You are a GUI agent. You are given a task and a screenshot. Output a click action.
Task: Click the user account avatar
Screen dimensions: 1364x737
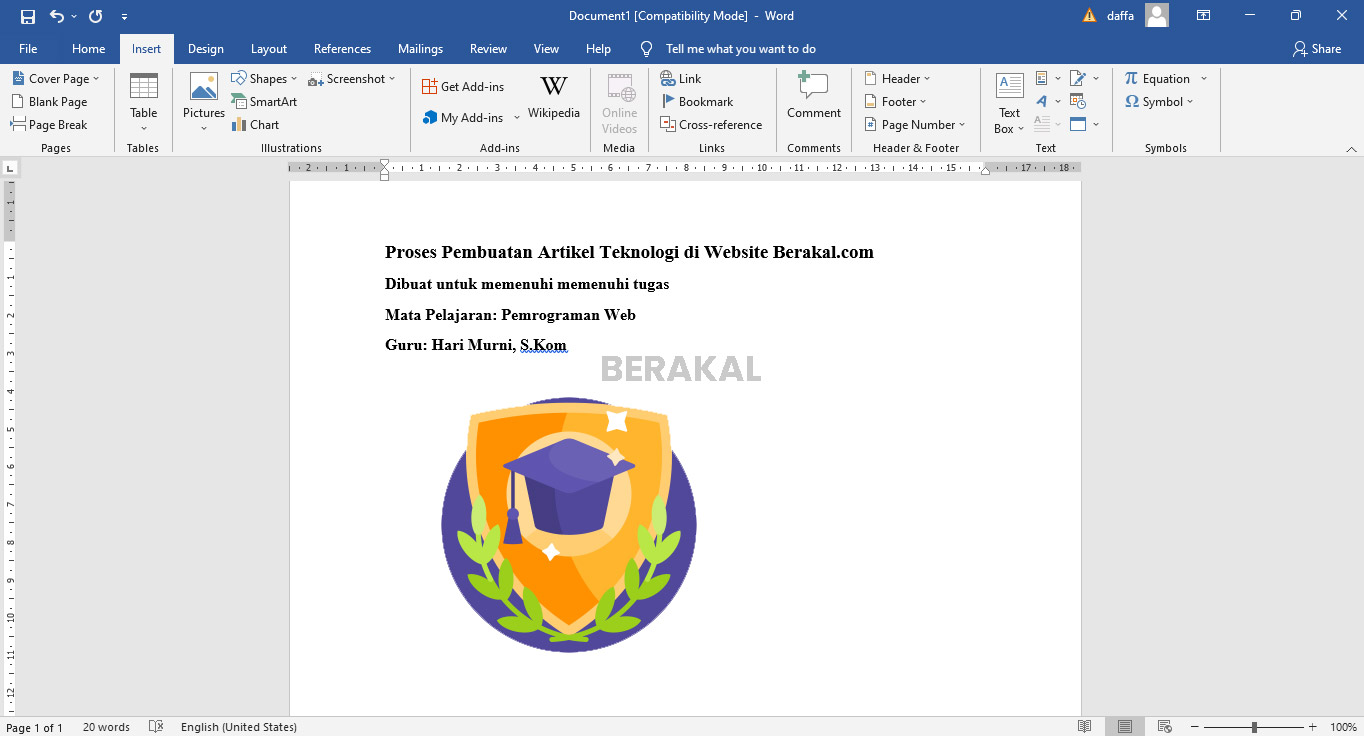1157,15
